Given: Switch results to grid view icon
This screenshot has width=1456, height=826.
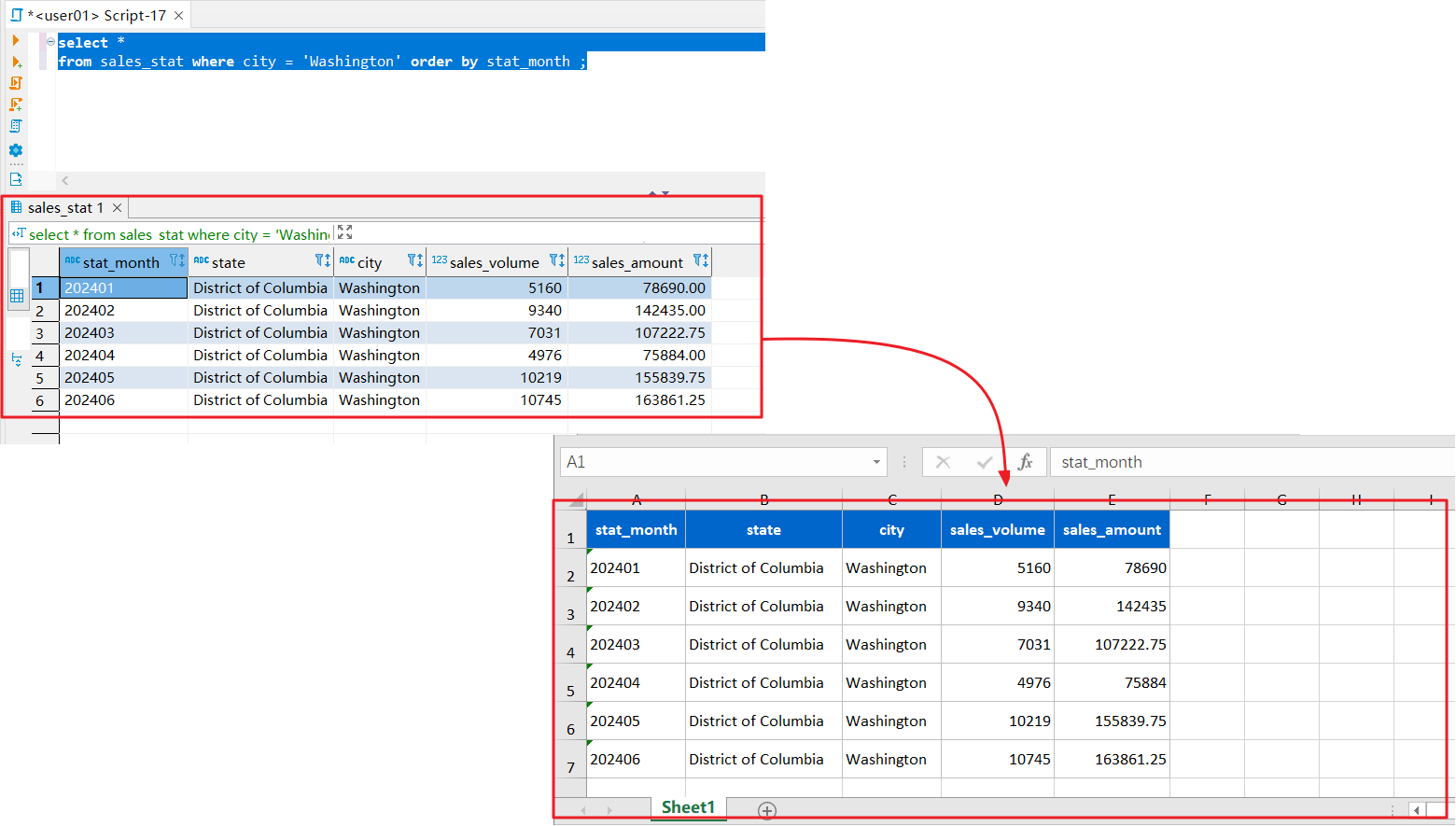Looking at the screenshot, I should point(17,296).
